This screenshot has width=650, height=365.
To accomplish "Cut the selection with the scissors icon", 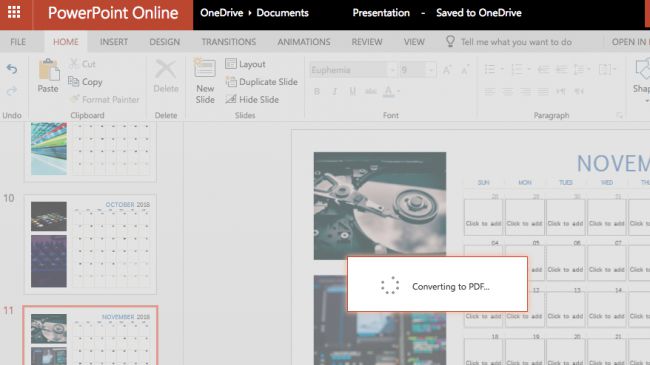I will coord(74,64).
